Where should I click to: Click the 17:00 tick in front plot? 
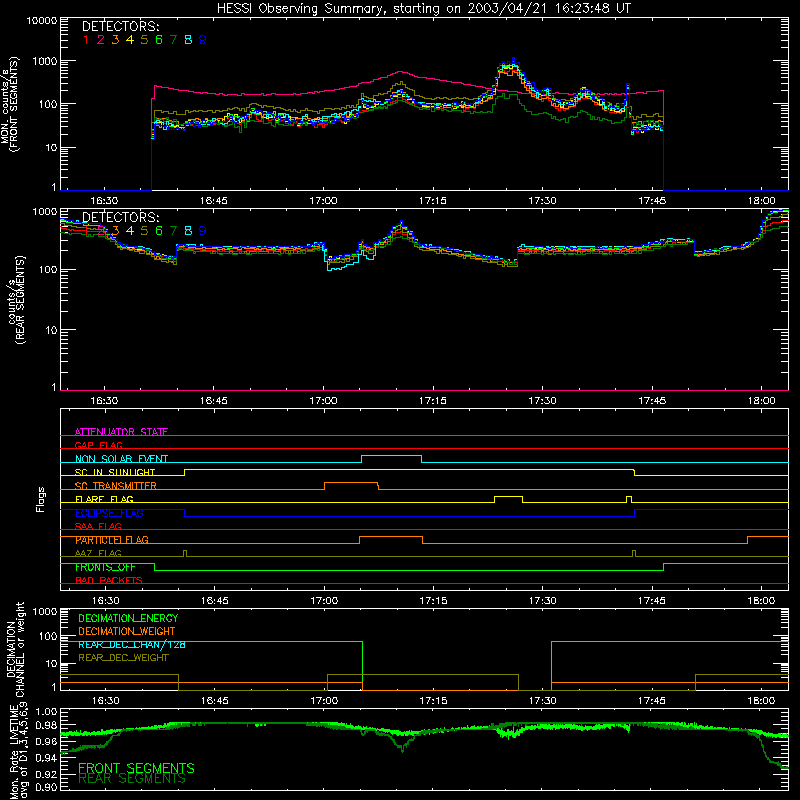pos(323,201)
